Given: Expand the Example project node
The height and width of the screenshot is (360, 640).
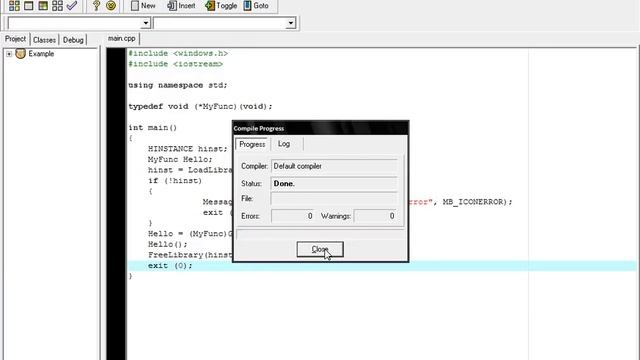Looking at the screenshot, I should (x=9, y=54).
